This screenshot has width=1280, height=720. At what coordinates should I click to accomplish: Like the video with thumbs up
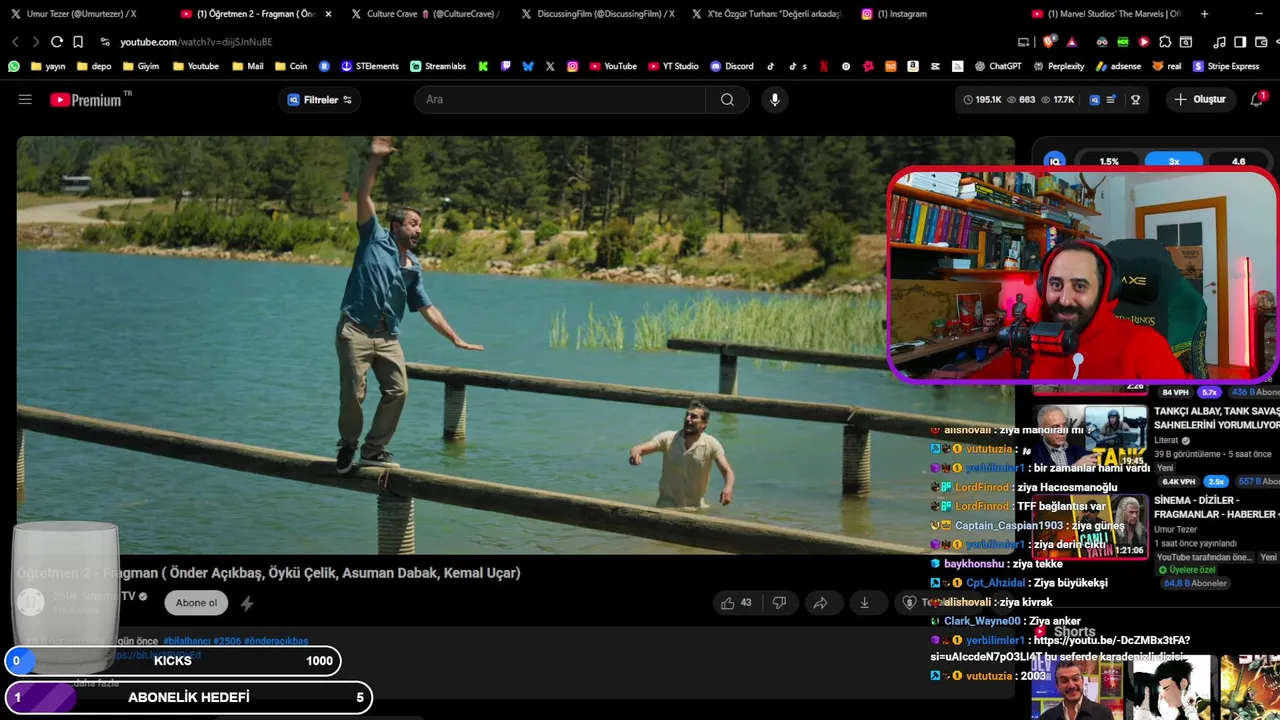click(x=736, y=603)
